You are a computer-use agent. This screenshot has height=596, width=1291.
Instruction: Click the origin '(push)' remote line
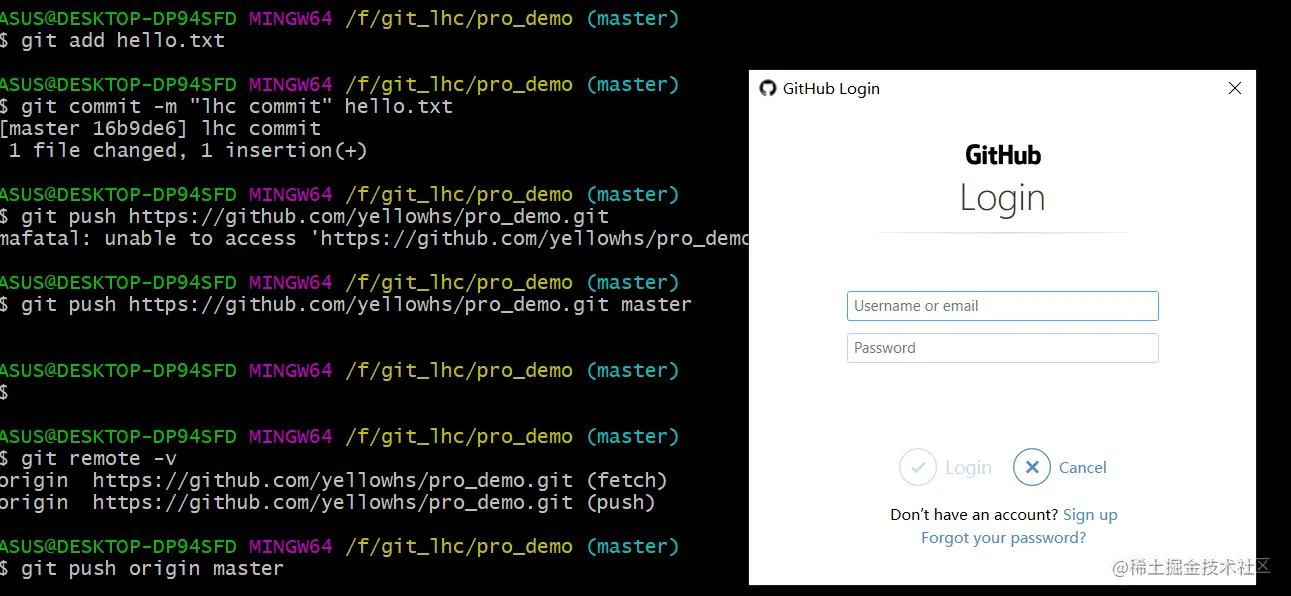coord(327,502)
